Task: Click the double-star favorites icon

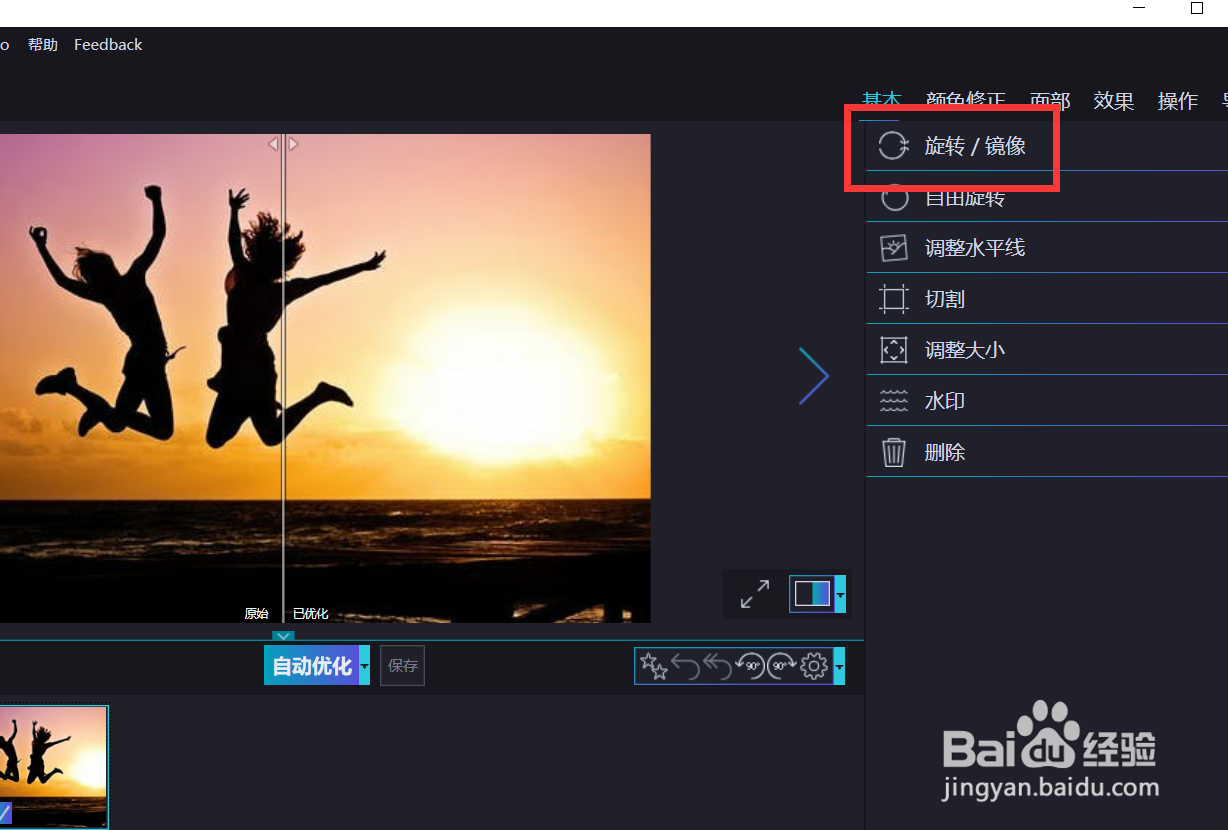Action: [x=653, y=666]
